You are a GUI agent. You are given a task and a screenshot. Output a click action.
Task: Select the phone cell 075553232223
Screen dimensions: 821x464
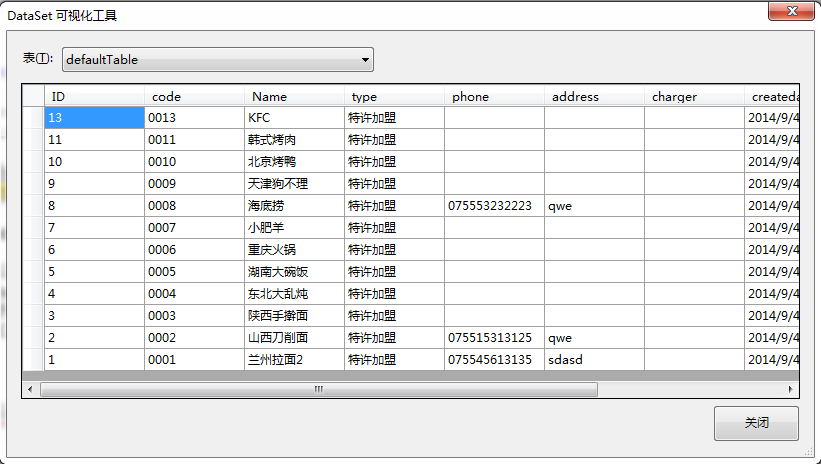pyautogui.click(x=494, y=206)
